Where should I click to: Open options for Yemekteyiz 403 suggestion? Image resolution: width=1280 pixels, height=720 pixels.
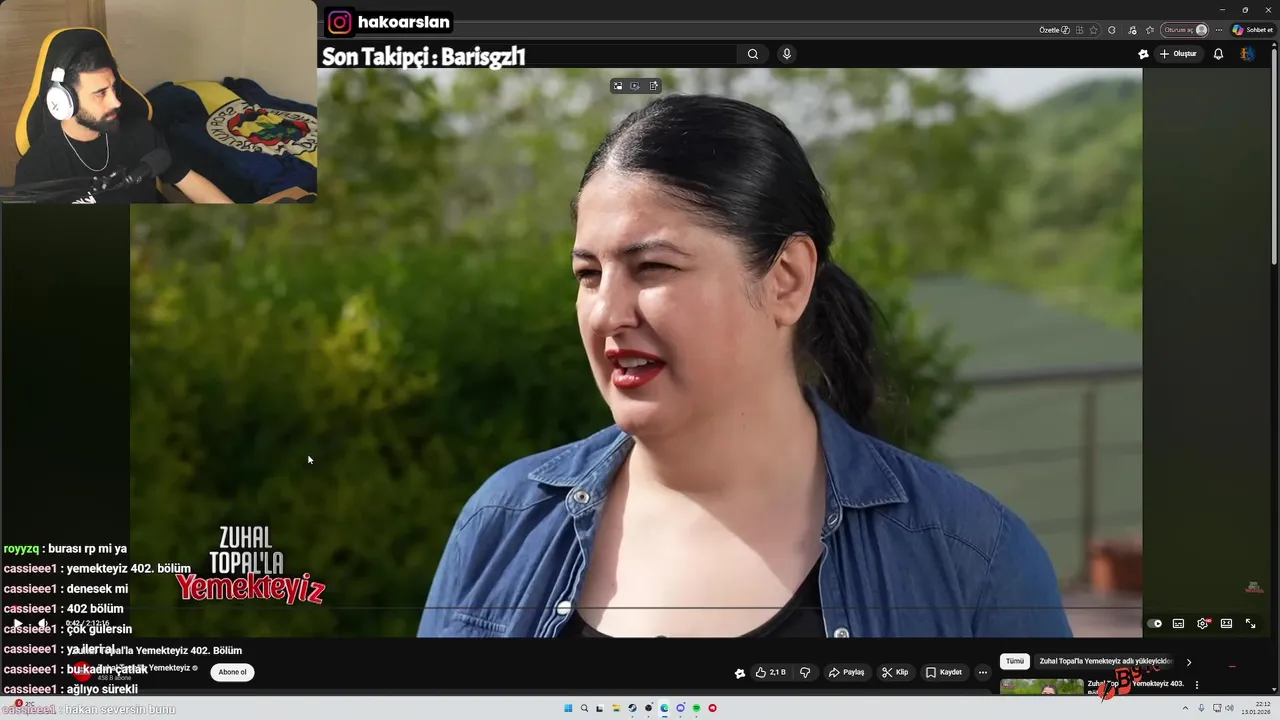[x=1197, y=685]
